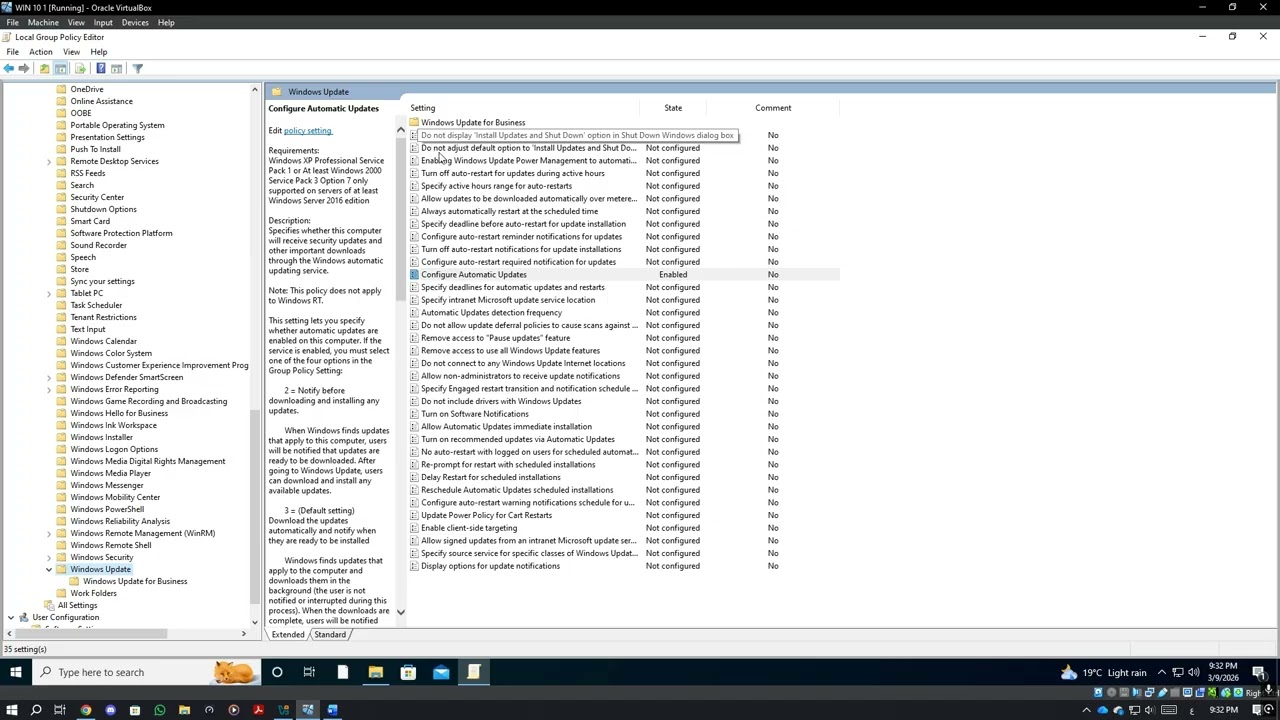The image size is (1280, 720).
Task: Click the tree pane's scroll-up arrow
Action: tap(254, 90)
